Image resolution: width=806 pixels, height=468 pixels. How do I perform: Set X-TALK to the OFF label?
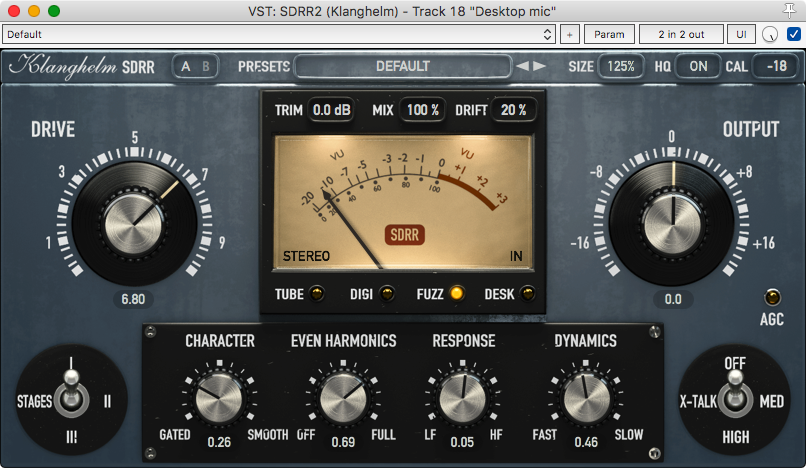735,363
